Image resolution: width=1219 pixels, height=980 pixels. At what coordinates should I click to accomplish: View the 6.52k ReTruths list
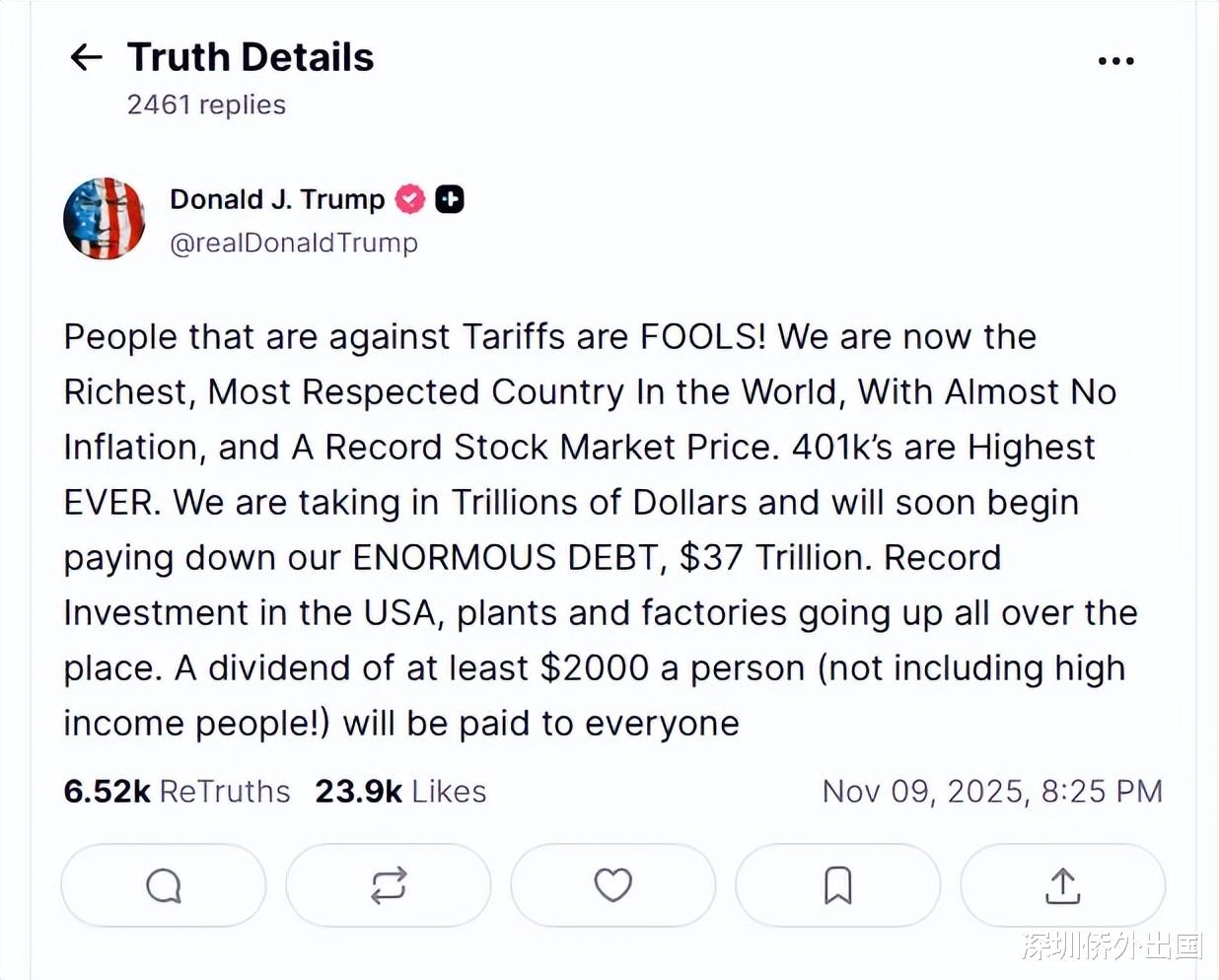point(177,792)
